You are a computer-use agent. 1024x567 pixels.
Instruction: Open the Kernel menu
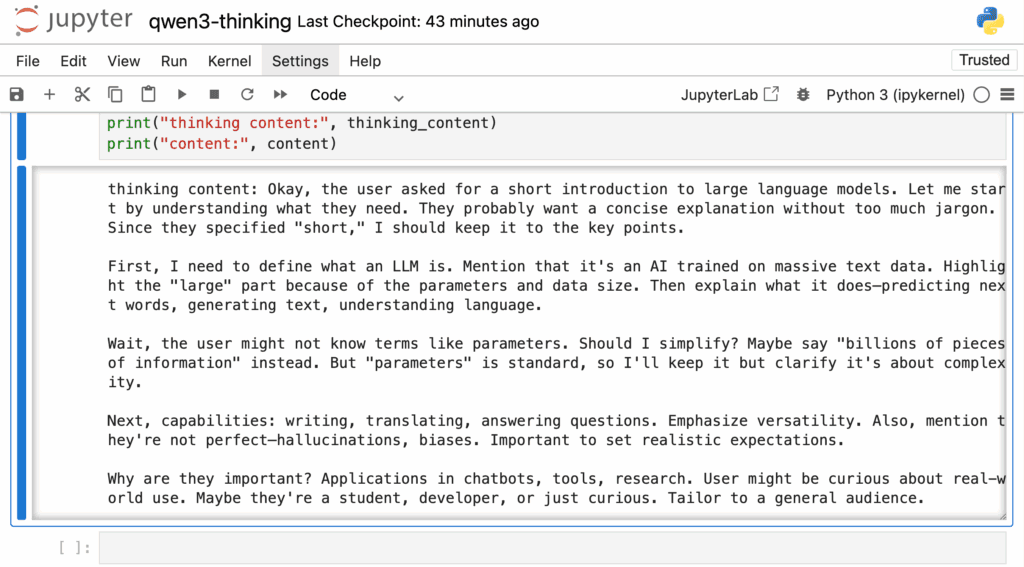pos(229,61)
